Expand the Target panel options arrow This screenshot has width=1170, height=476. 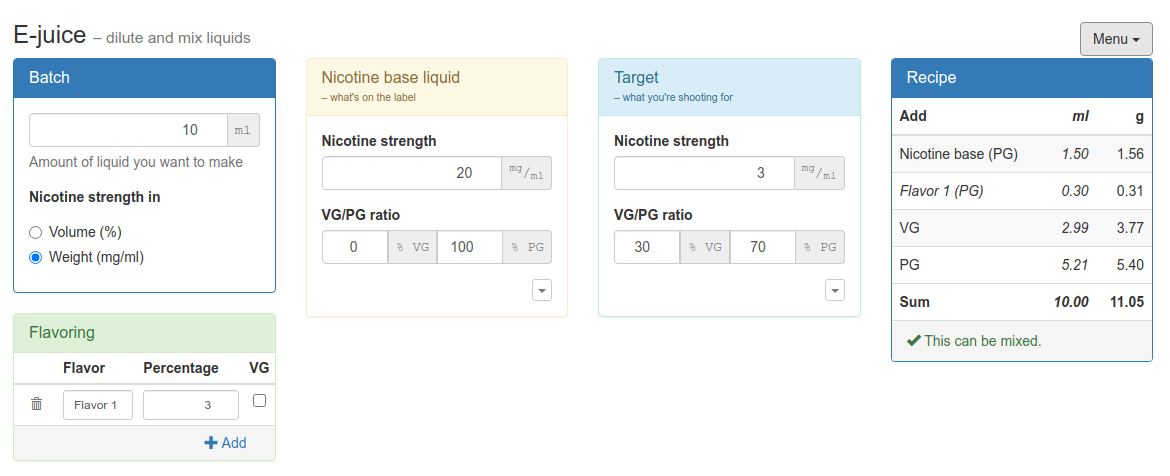[x=834, y=290]
